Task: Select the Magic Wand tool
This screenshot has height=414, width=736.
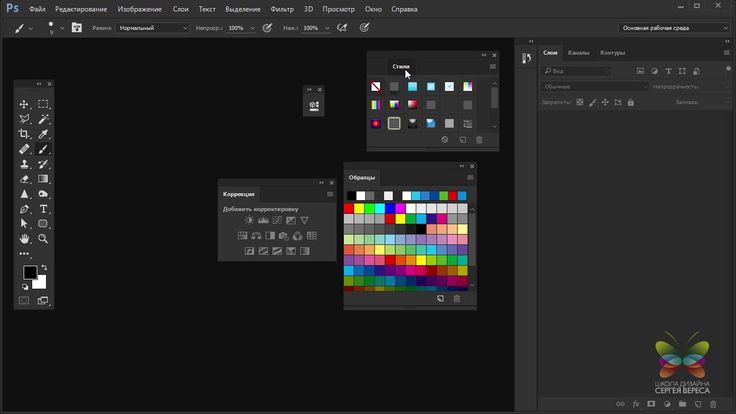Action: [x=44, y=119]
